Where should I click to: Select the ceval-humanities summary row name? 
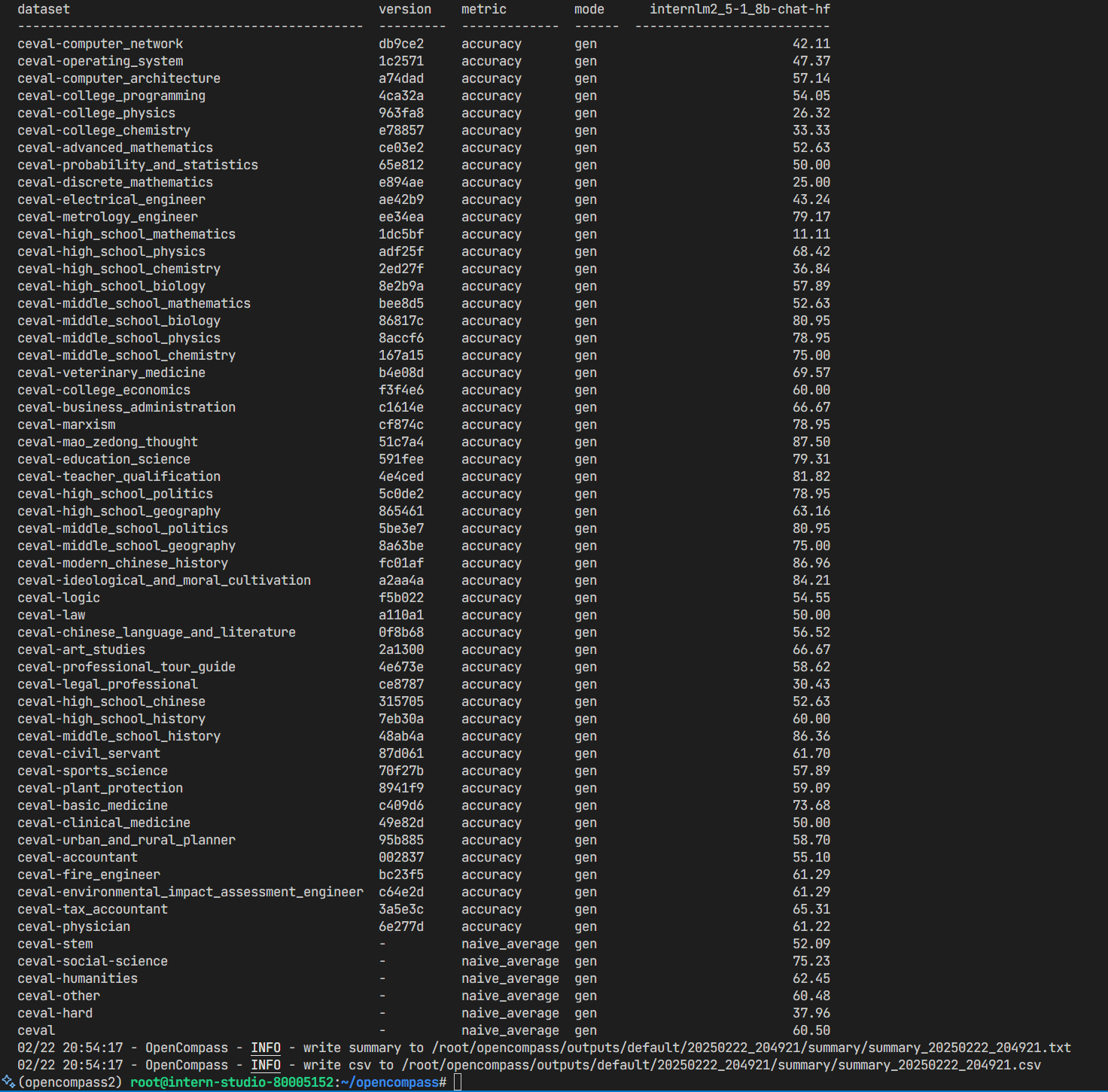pyautogui.click(x=78, y=978)
